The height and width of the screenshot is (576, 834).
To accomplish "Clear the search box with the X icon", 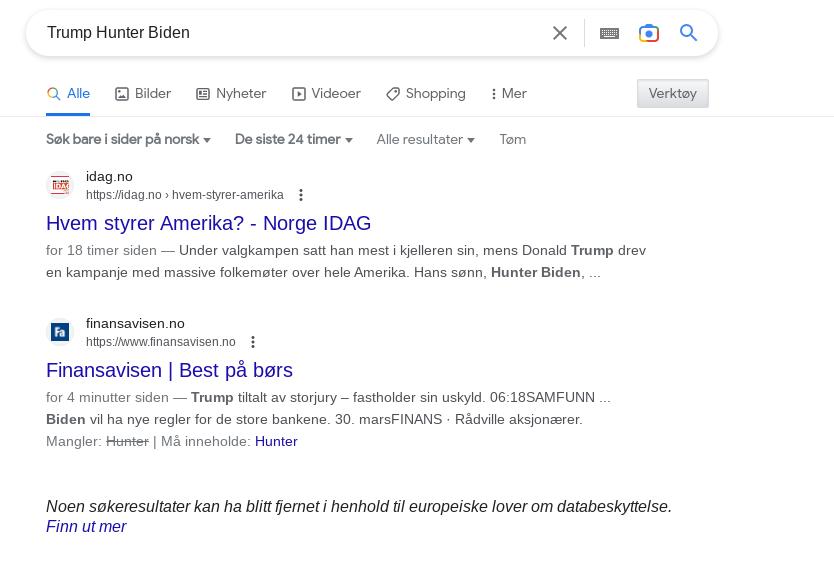I will [560, 33].
